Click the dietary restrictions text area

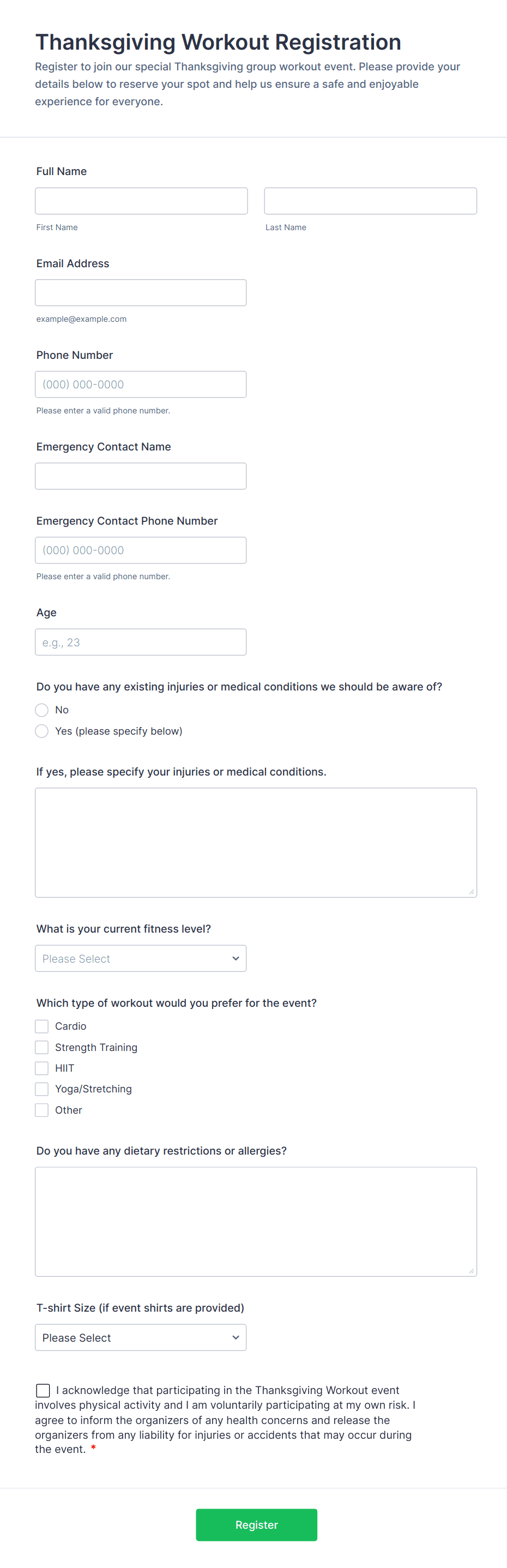pyautogui.click(x=256, y=1222)
